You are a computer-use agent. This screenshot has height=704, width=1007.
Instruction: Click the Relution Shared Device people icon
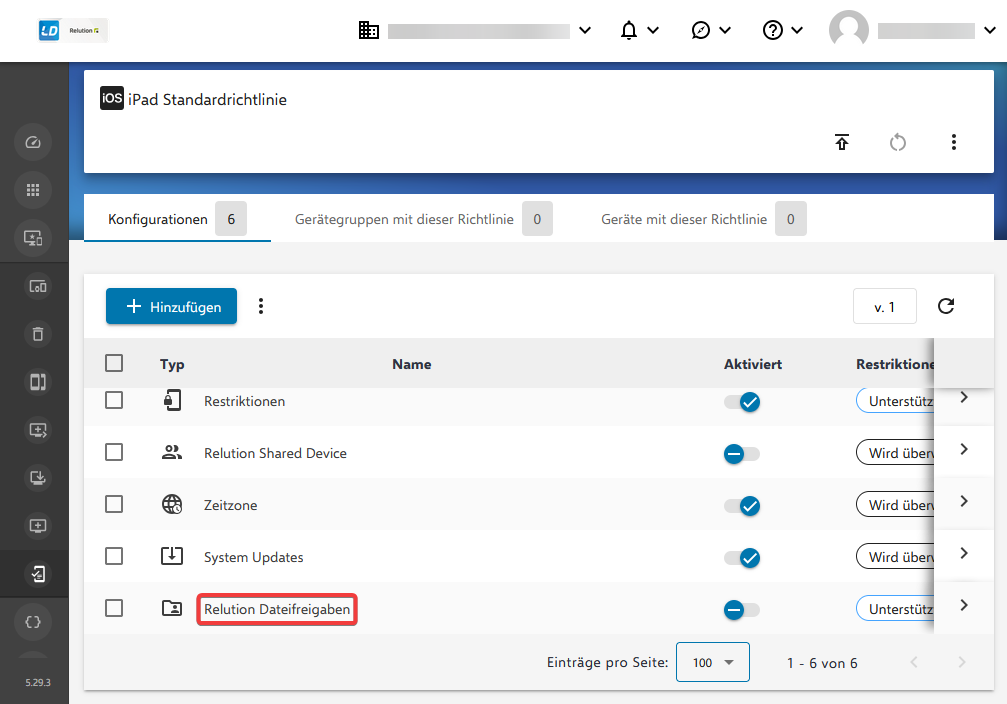pos(171,452)
